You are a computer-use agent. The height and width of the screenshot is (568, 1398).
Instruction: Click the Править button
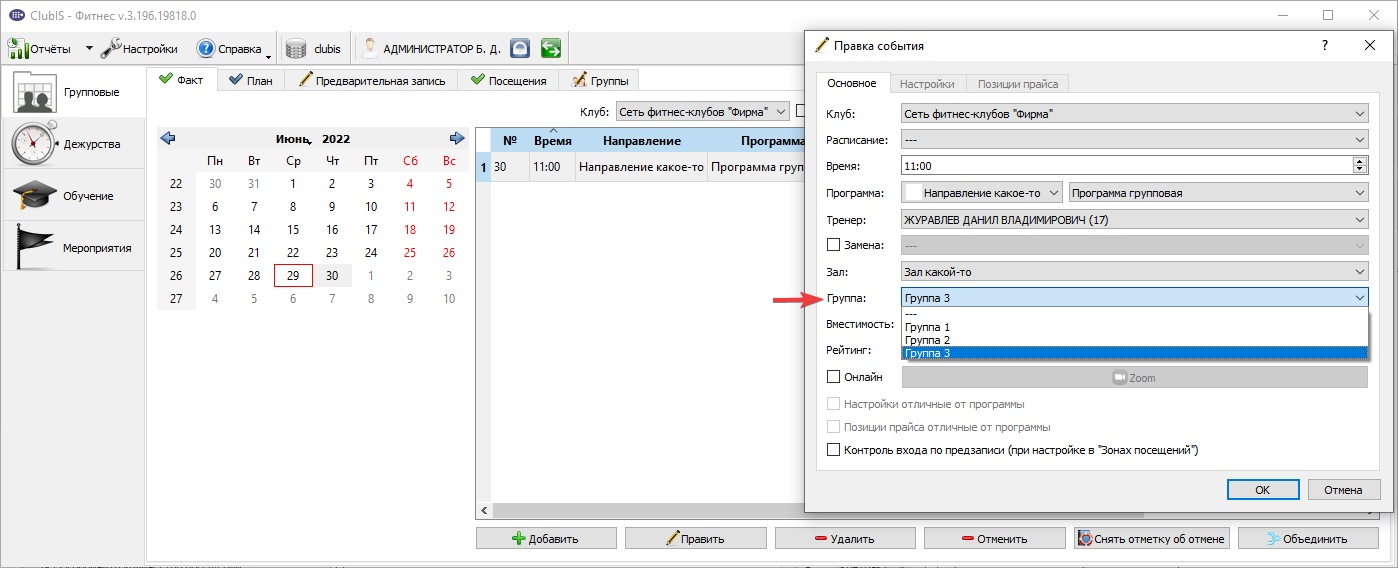click(x=696, y=538)
